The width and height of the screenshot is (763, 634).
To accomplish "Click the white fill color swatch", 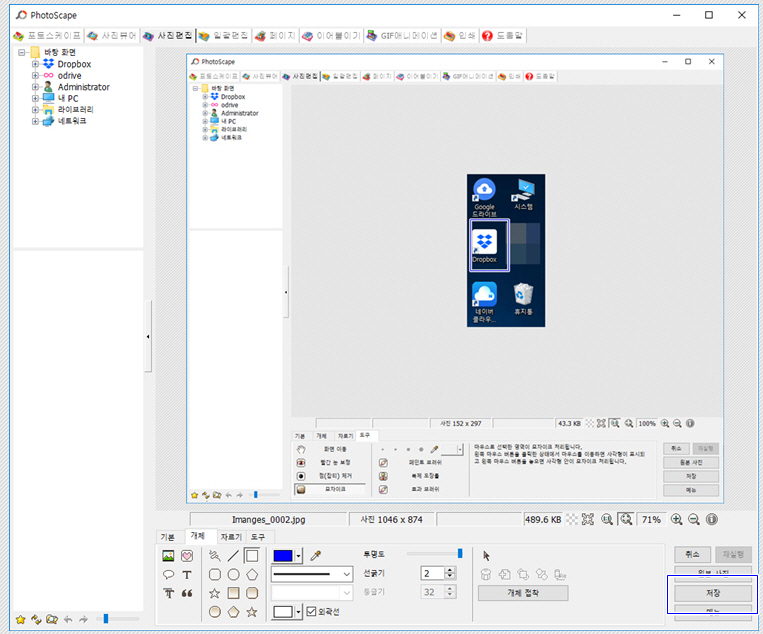I will click(x=283, y=612).
